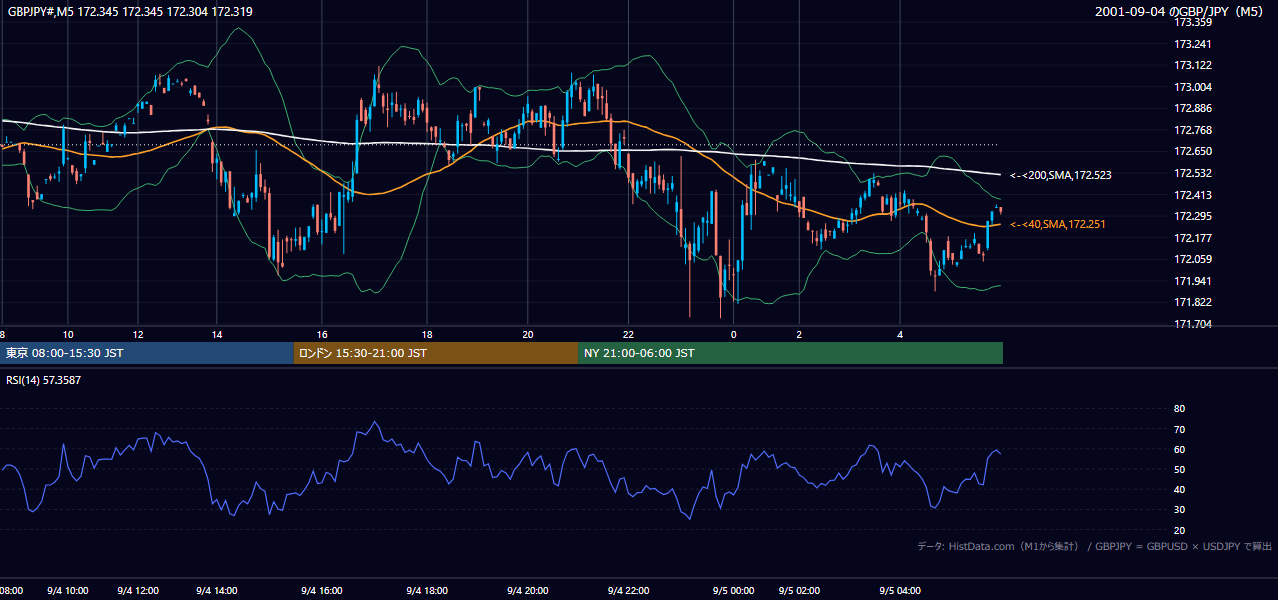The width and height of the screenshot is (1278, 600).
Task: Click RSI scale level 30
Action: 1179,510
